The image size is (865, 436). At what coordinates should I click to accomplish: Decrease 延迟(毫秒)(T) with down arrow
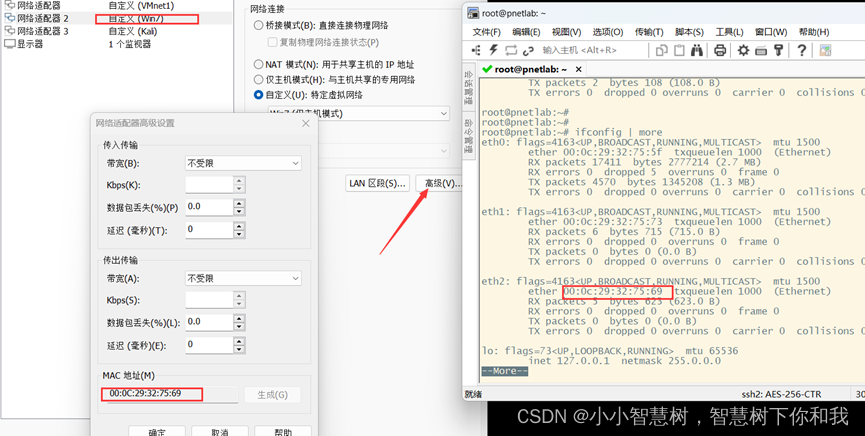(x=239, y=234)
